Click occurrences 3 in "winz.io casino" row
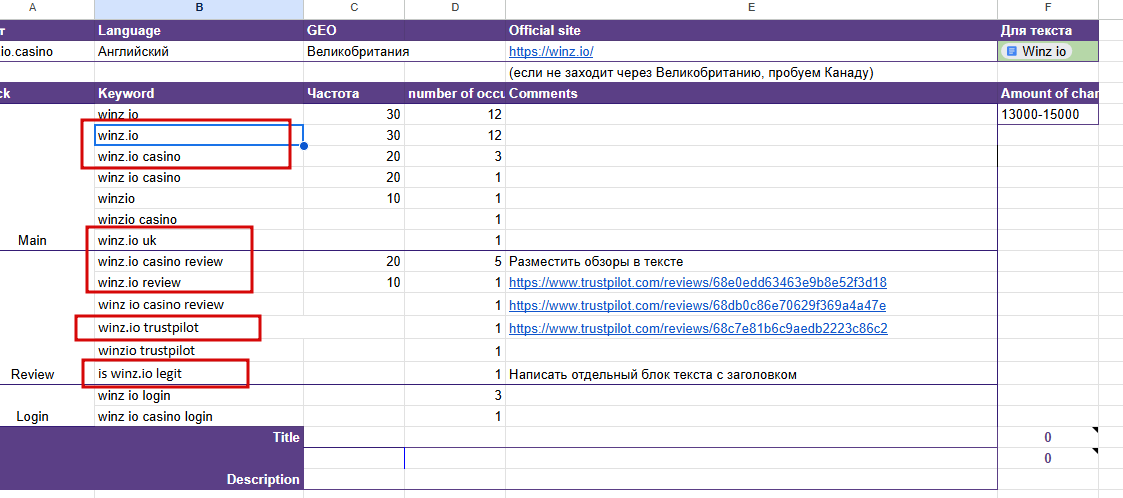This screenshot has width=1123, height=498. pyautogui.click(x=455, y=156)
